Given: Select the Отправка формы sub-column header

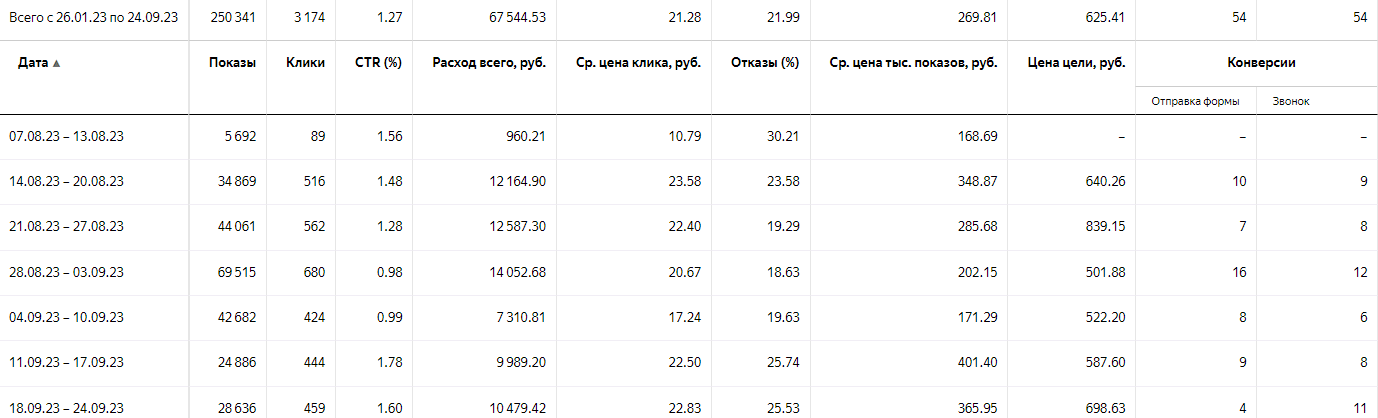Looking at the screenshot, I should [x=1196, y=101].
